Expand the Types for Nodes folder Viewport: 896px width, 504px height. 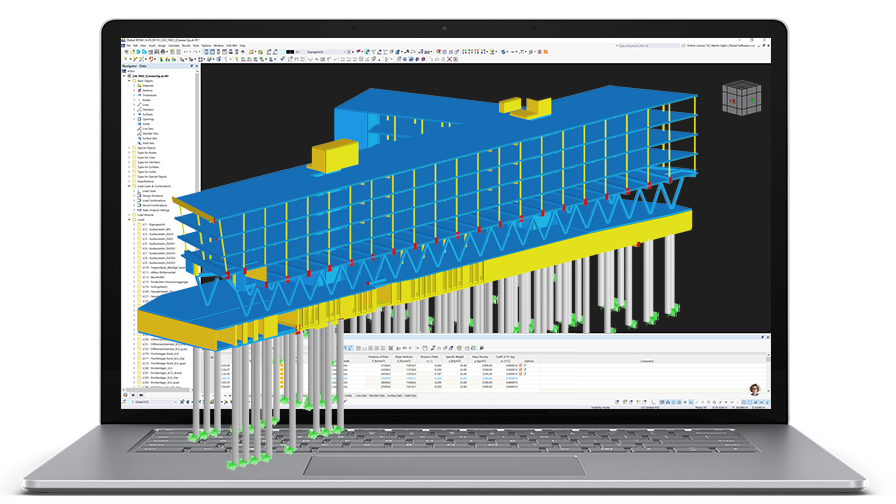(x=129, y=153)
